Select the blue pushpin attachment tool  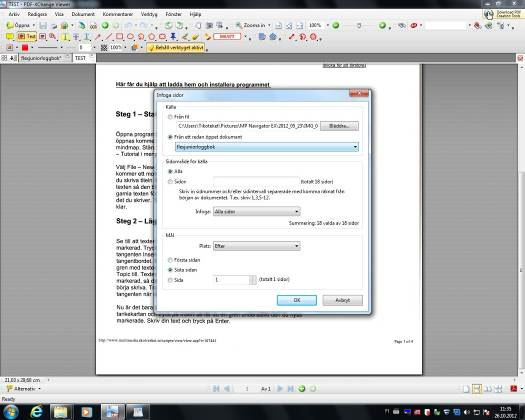[x=173, y=37]
